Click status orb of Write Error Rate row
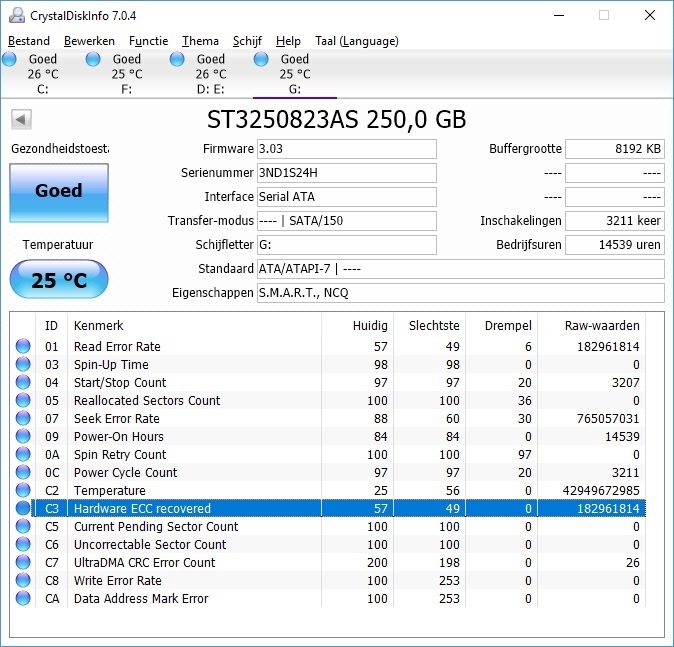The image size is (674, 647). click(x=23, y=580)
